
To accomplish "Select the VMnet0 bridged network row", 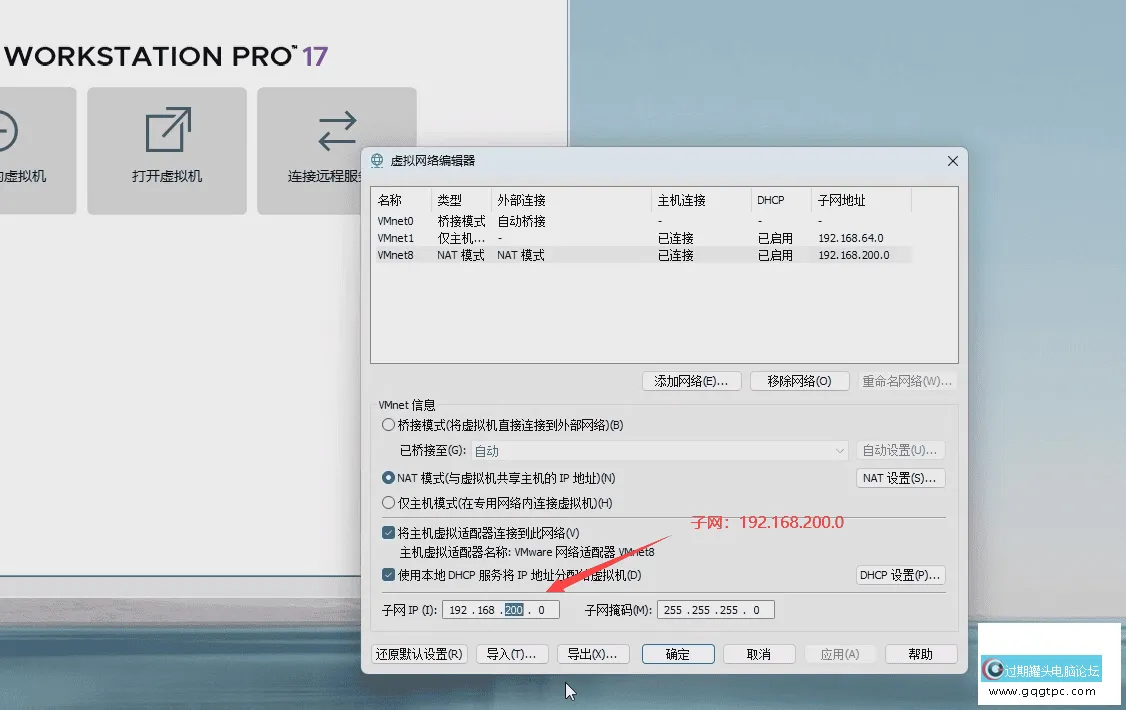I will click(x=450, y=221).
